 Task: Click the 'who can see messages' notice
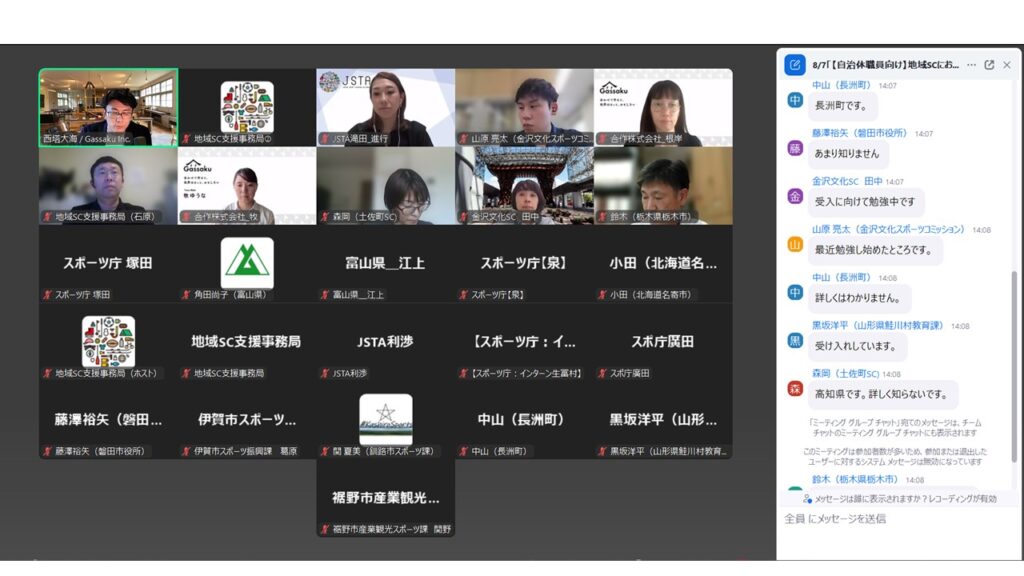[904, 498]
